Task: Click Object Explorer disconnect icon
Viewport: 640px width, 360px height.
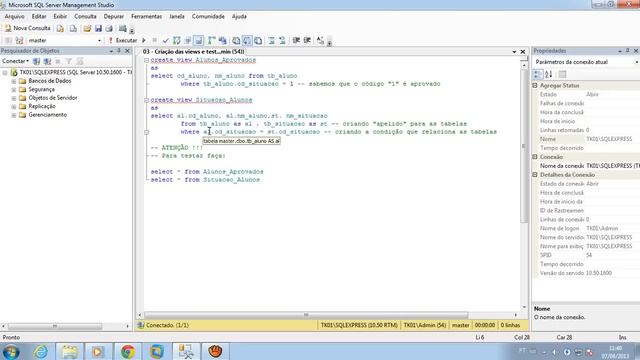Action: [47, 61]
